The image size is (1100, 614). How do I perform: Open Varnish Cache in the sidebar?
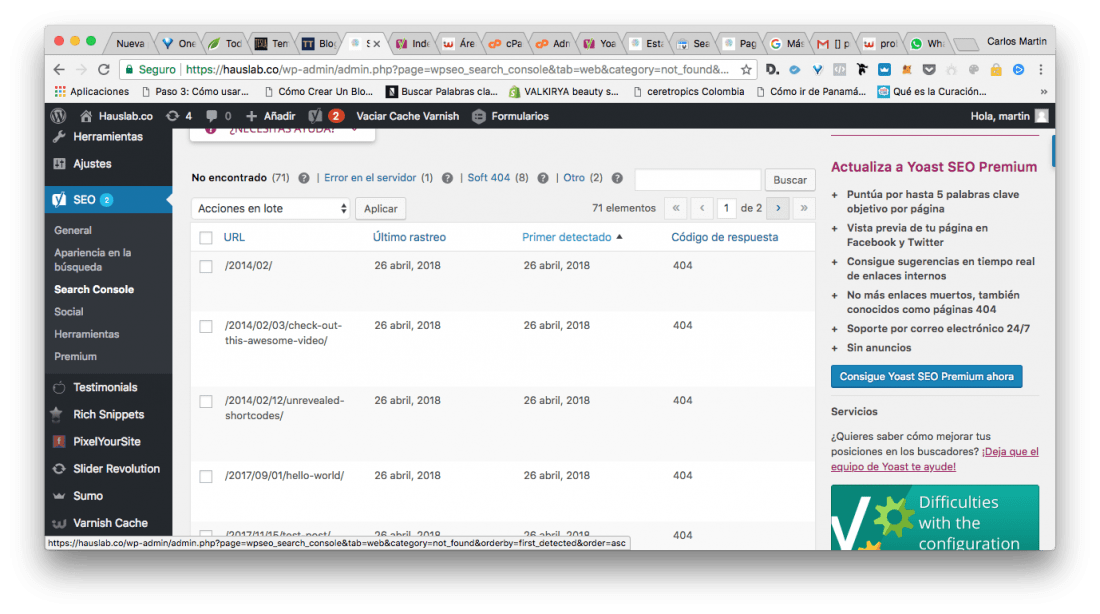click(x=108, y=523)
